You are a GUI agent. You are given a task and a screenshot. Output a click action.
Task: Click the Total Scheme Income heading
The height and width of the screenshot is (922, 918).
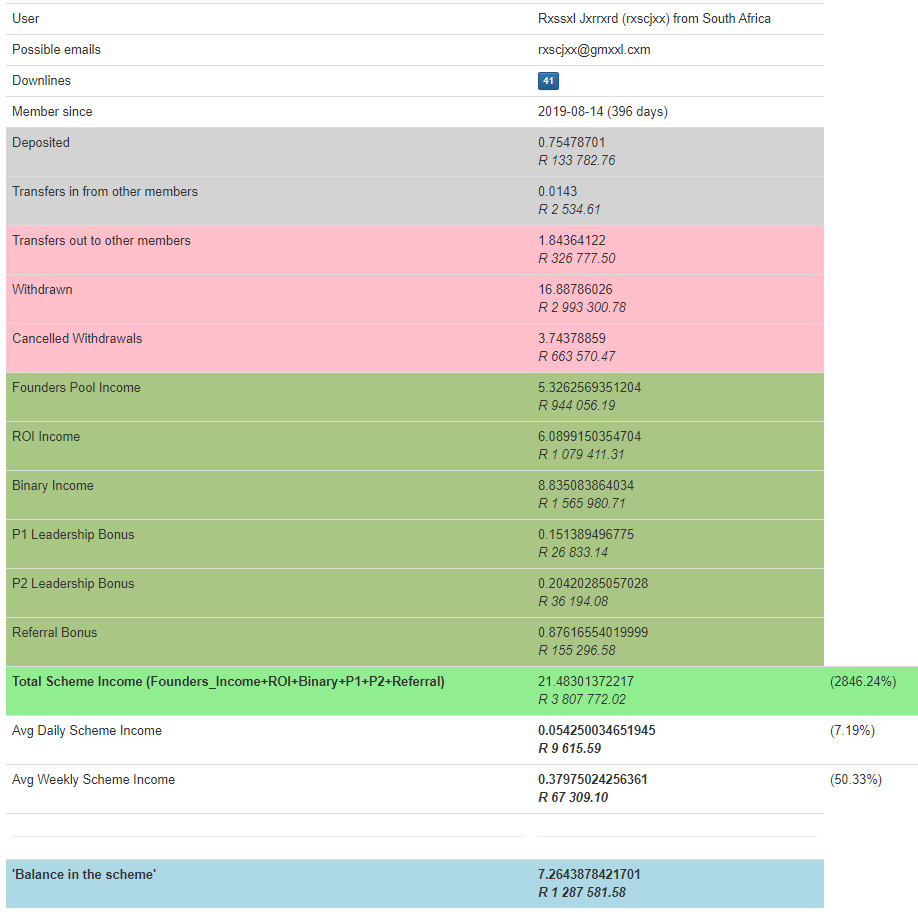[228, 682]
